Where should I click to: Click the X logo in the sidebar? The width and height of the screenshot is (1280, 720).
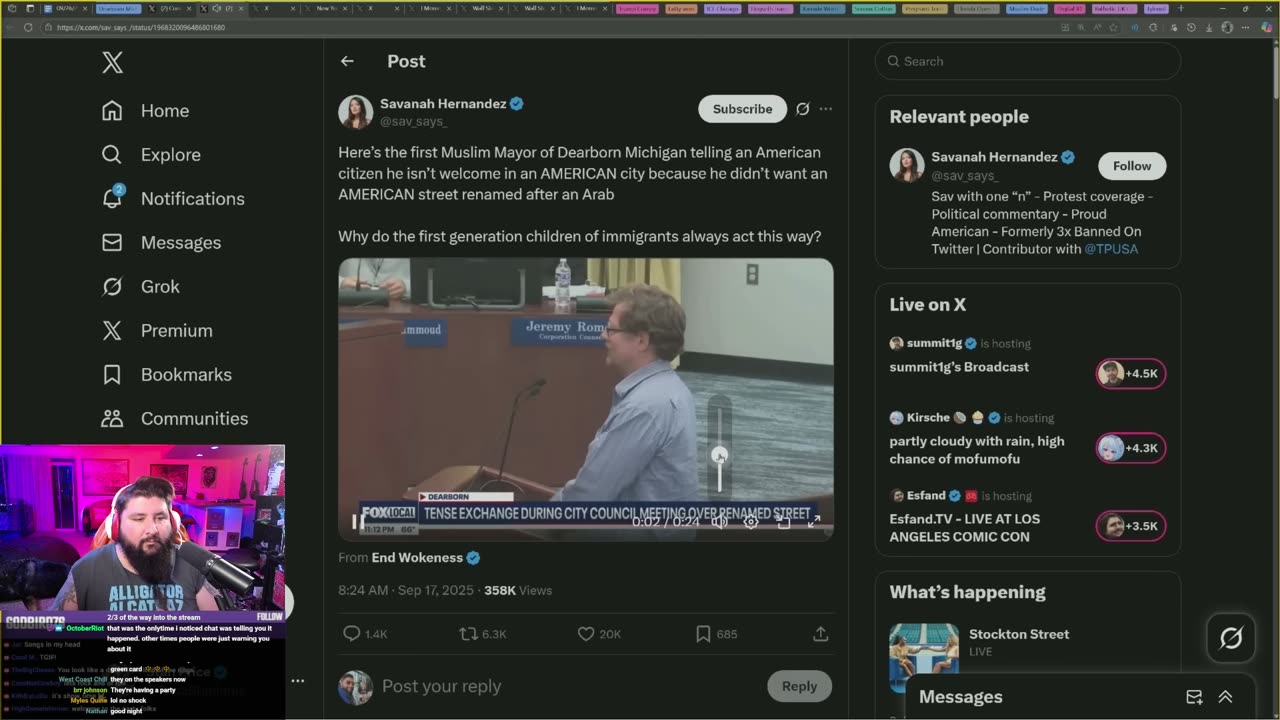[x=112, y=62]
